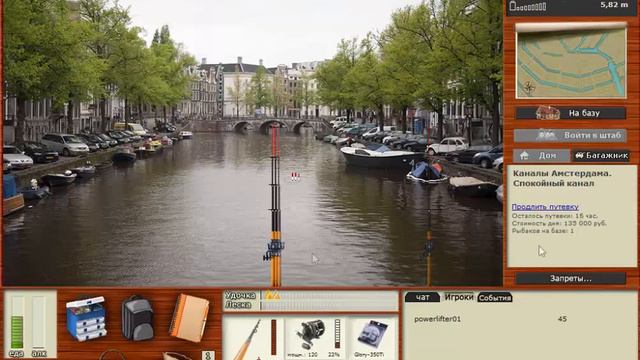Switch to the Игроки tab

click(x=459, y=297)
